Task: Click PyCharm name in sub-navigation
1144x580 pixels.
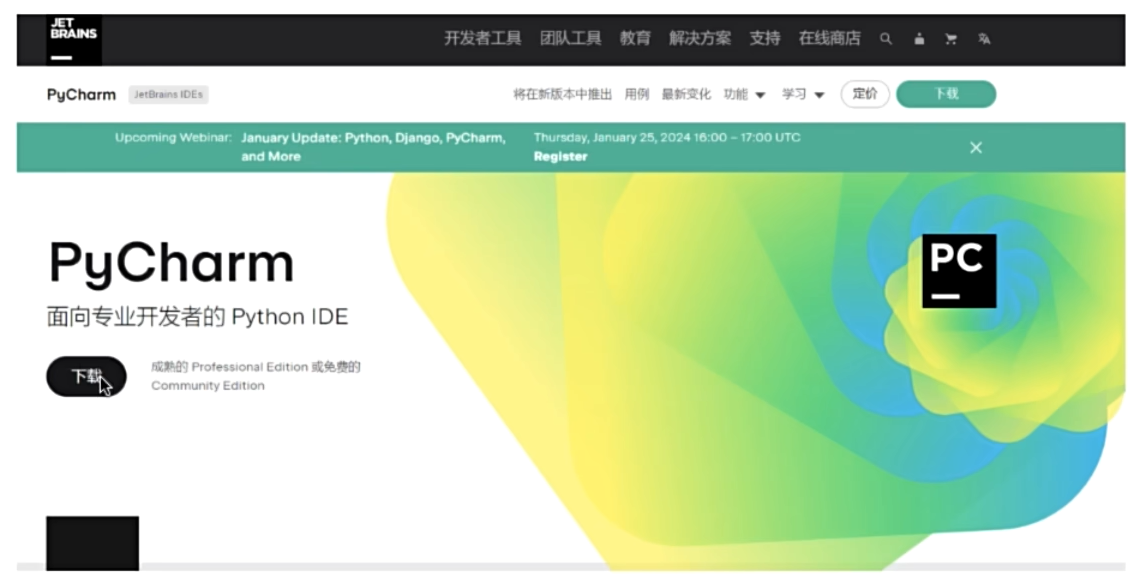Action: (x=81, y=95)
